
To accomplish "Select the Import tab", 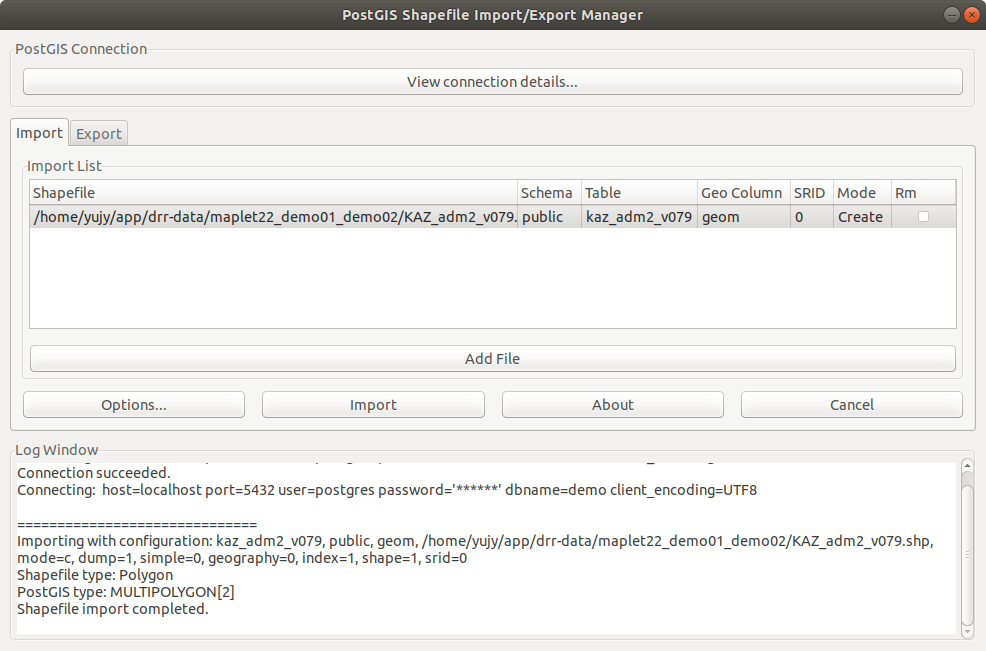I will click(40, 133).
